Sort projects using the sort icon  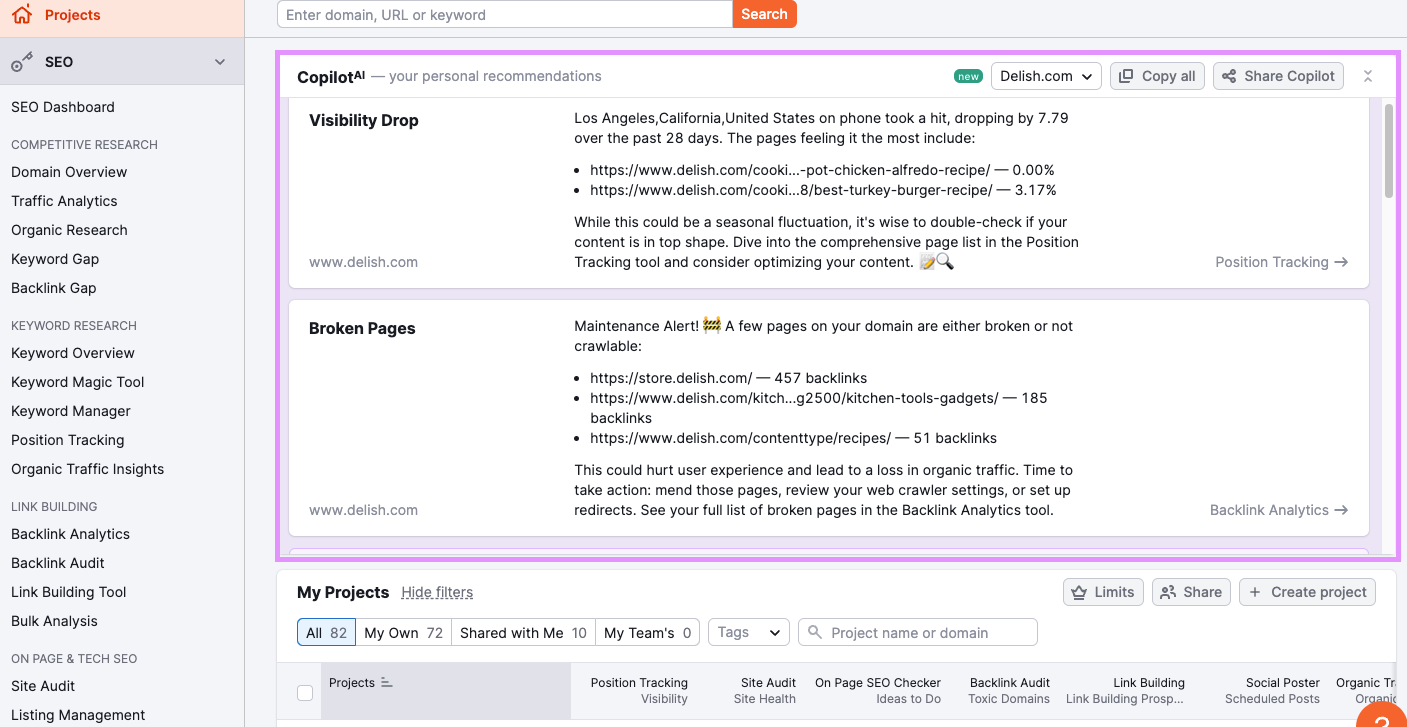pos(387,683)
